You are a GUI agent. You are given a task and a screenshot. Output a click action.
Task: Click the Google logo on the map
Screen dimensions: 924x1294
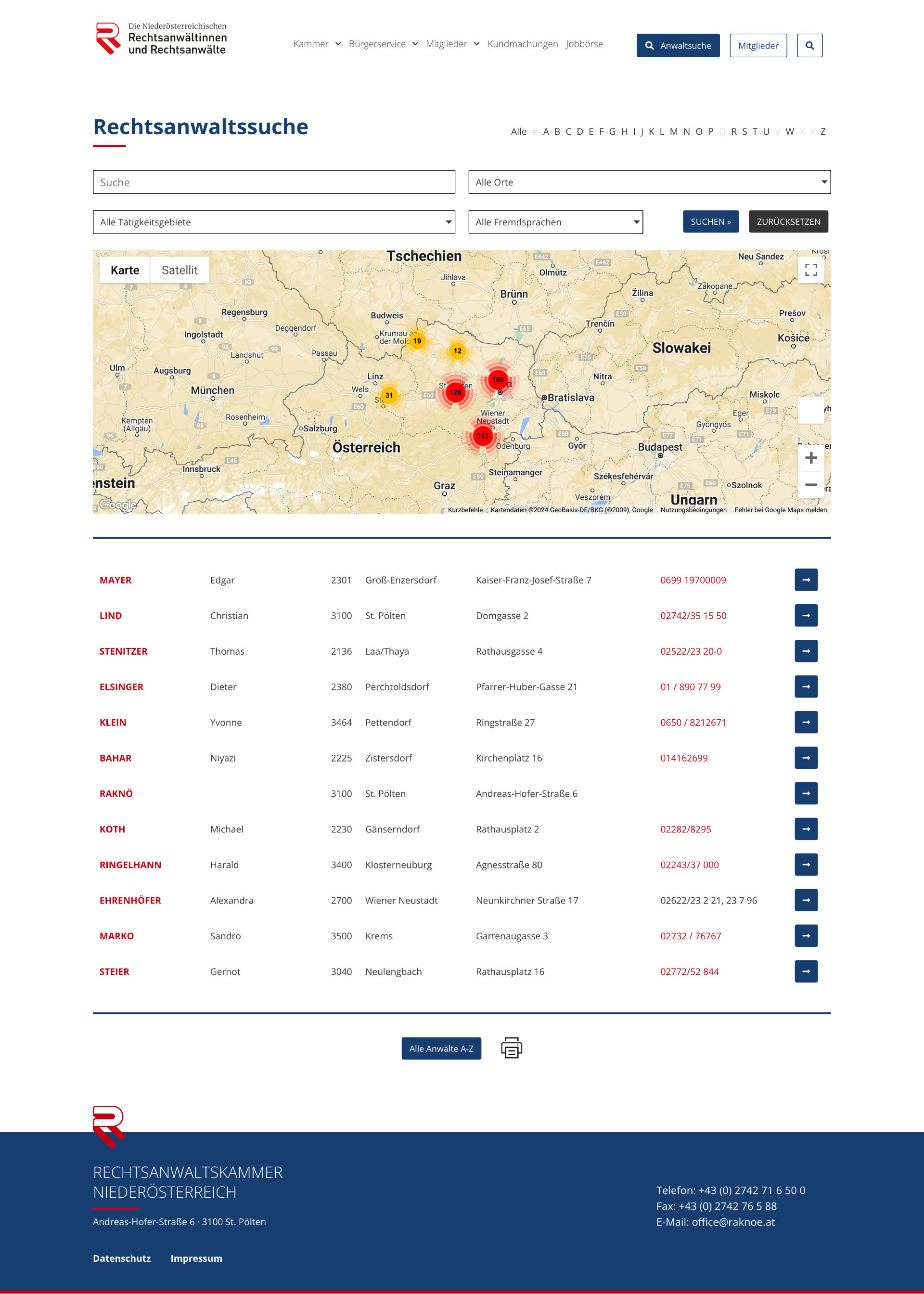coord(118,504)
